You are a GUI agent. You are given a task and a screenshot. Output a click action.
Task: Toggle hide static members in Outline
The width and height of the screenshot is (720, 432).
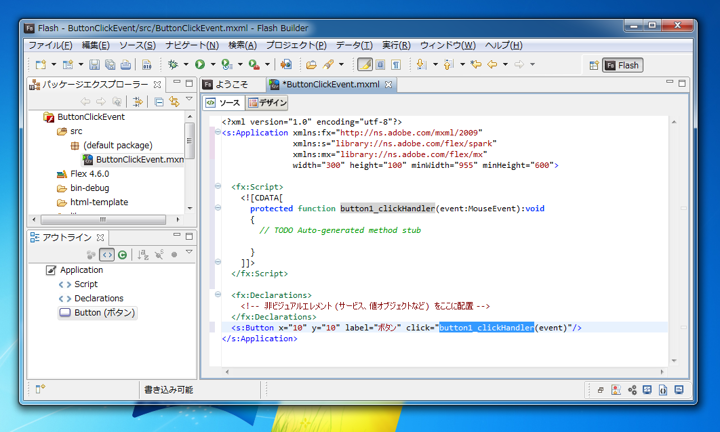click(159, 255)
